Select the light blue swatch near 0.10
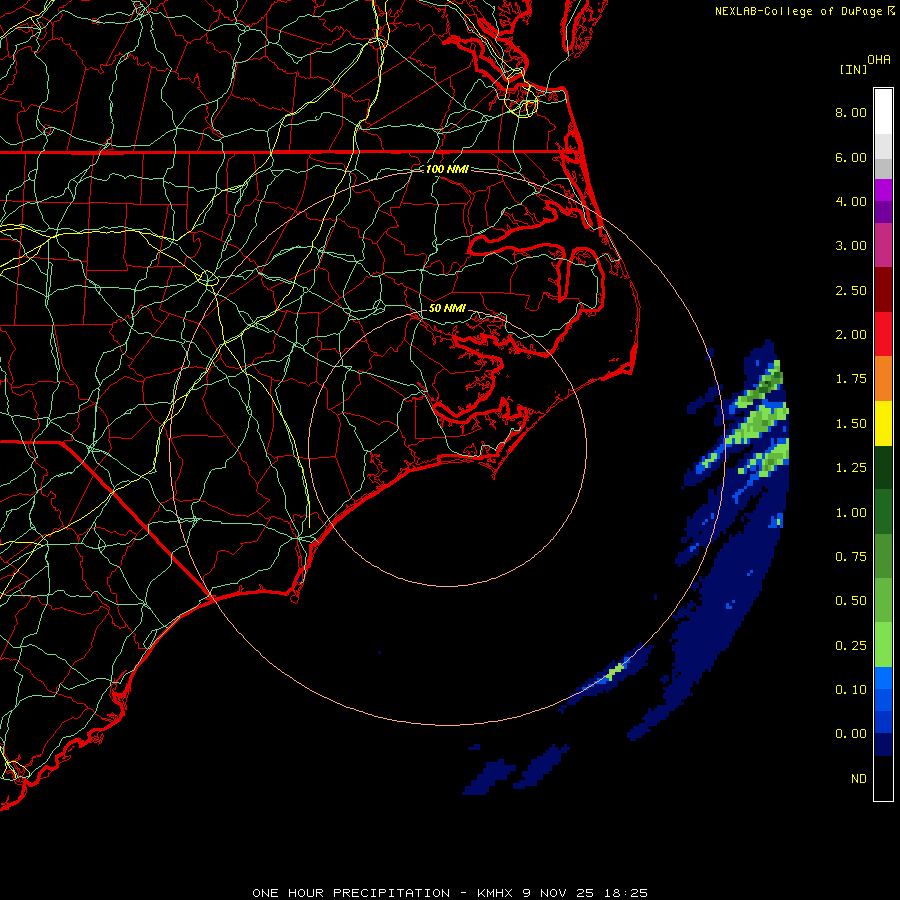The height and width of the screenshot is (900, 900). pyautogui.click(x=883, y=678)
